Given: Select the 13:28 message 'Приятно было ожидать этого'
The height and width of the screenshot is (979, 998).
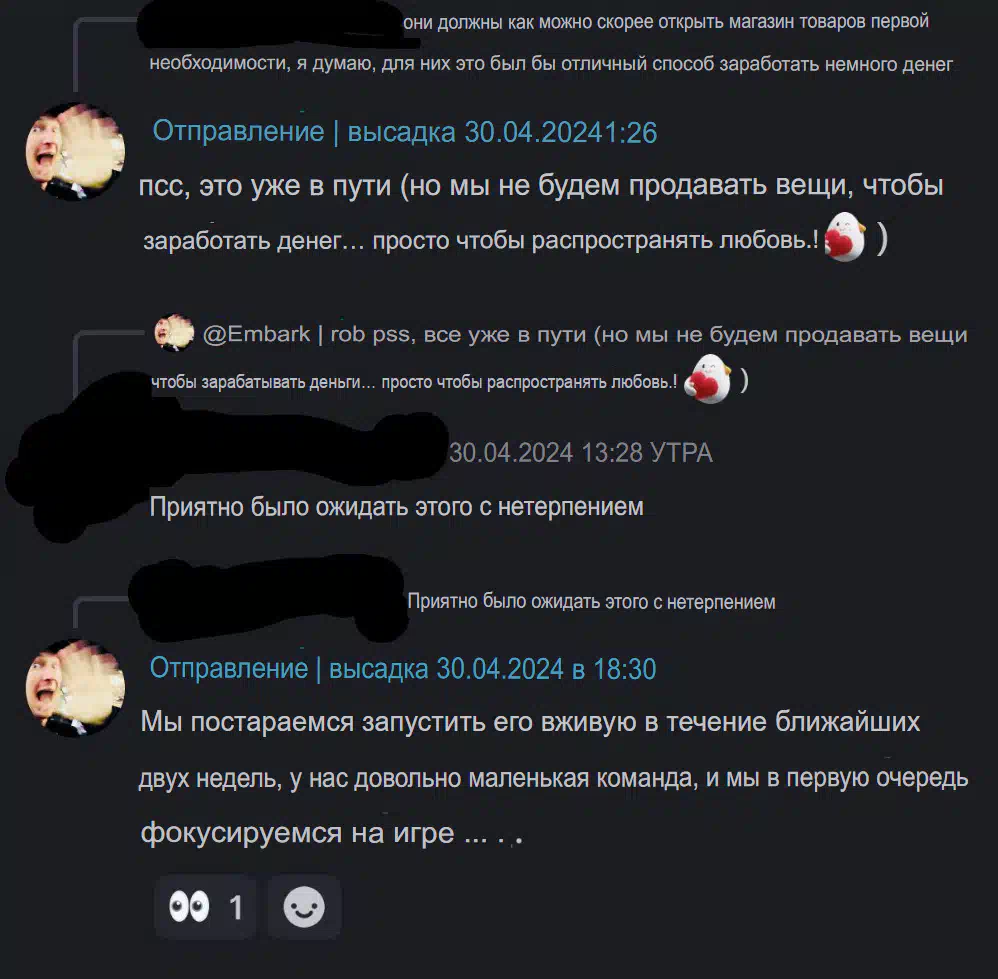Looking at the screenshot, I should click(x=397, y=507).
